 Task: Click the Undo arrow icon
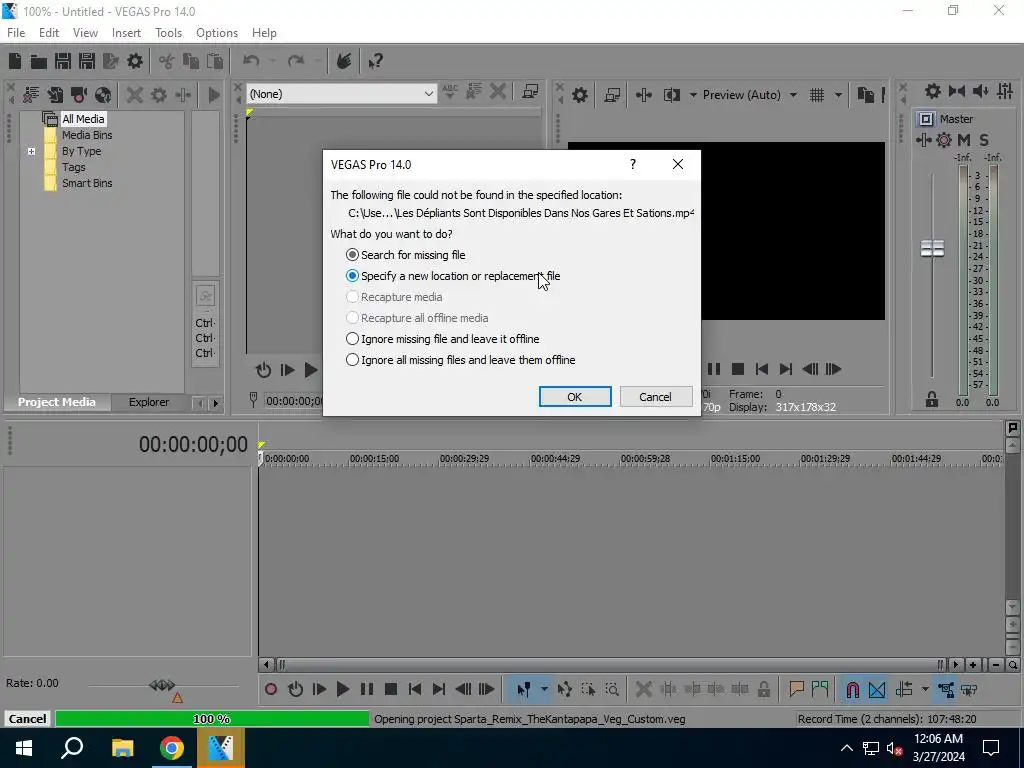pos(251,61)
